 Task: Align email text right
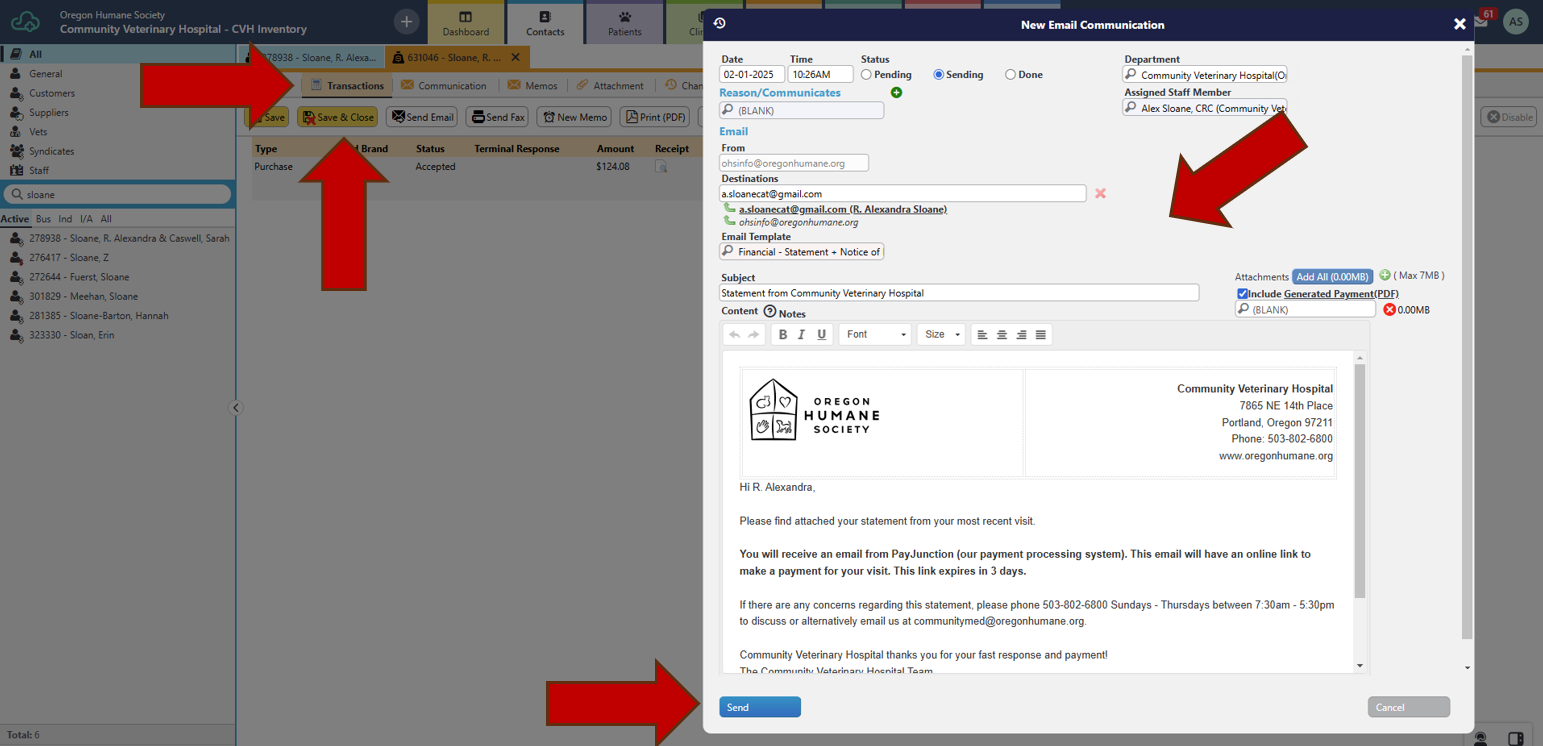click(x=1021, y=335)
